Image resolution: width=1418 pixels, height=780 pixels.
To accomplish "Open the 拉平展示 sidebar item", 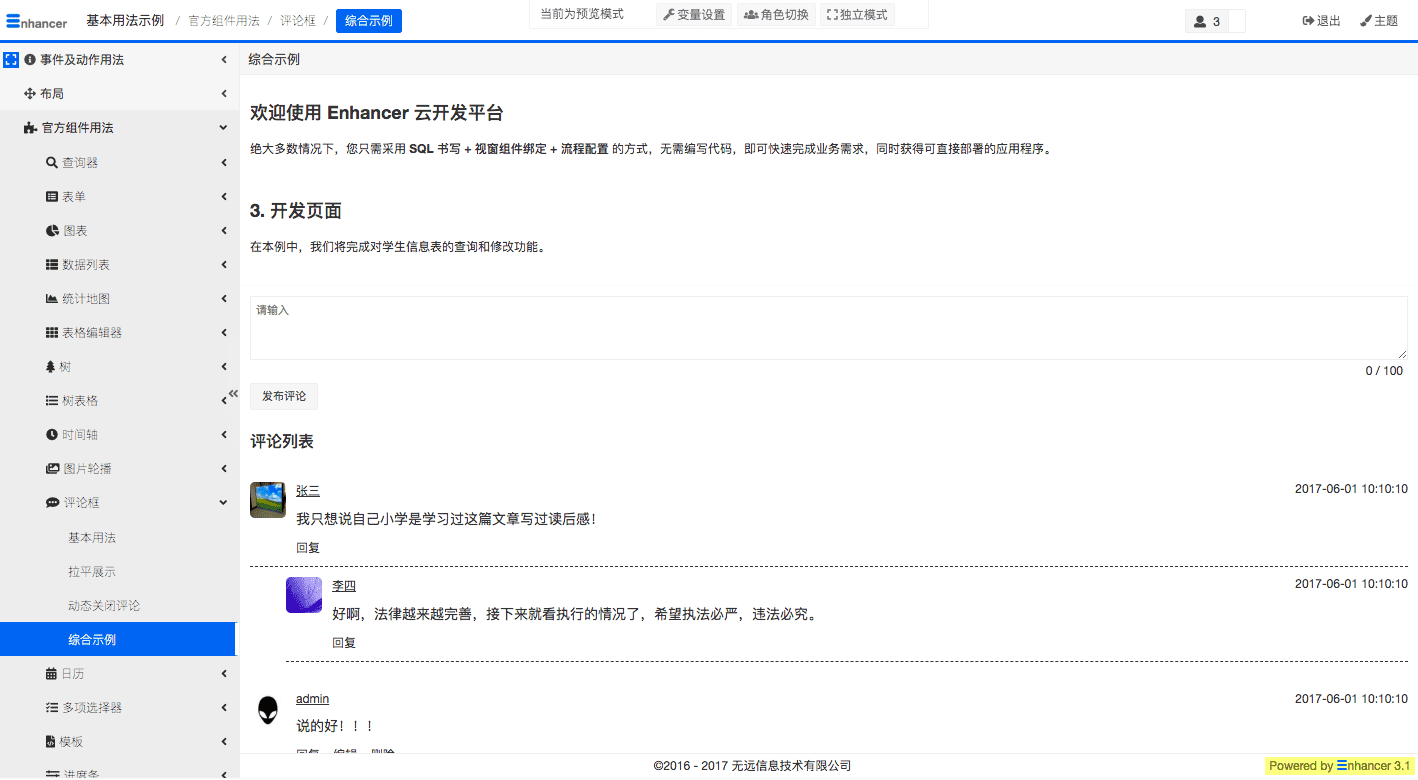I will click(92, 572).
